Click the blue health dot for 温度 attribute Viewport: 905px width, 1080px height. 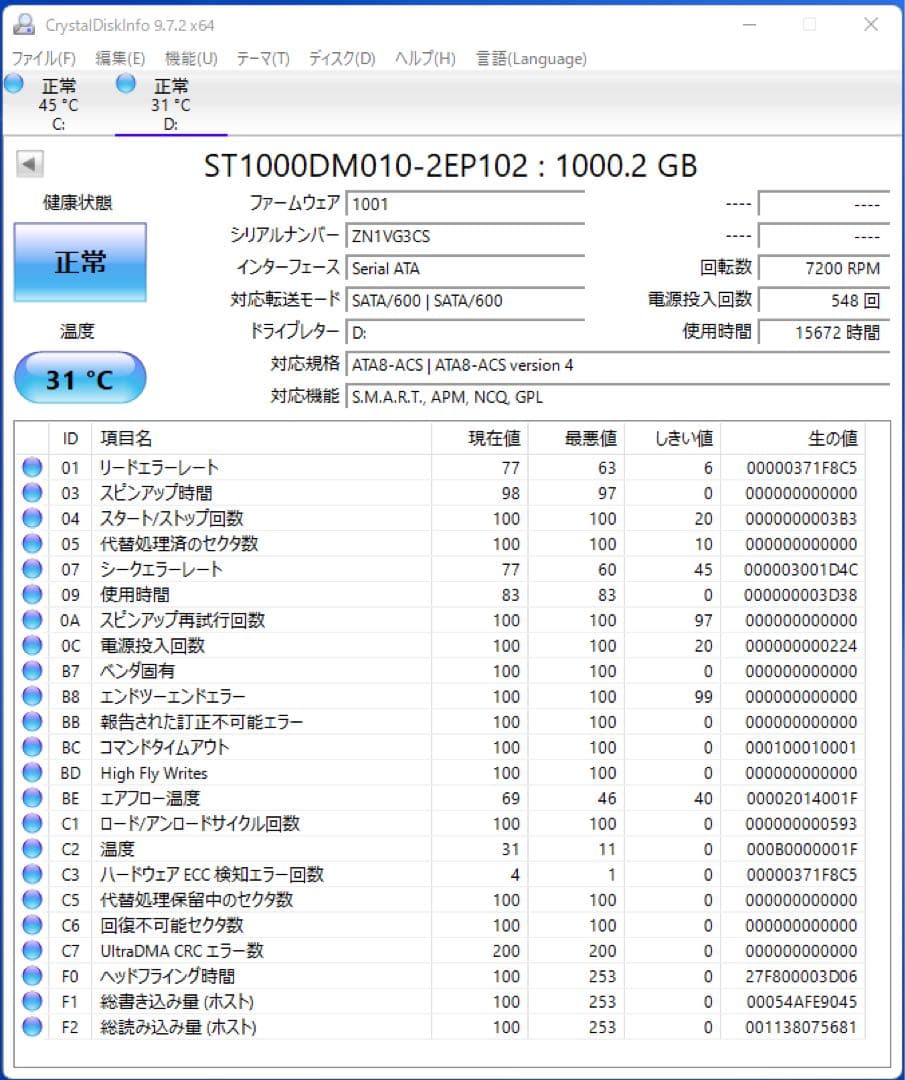tap(31, 849)
